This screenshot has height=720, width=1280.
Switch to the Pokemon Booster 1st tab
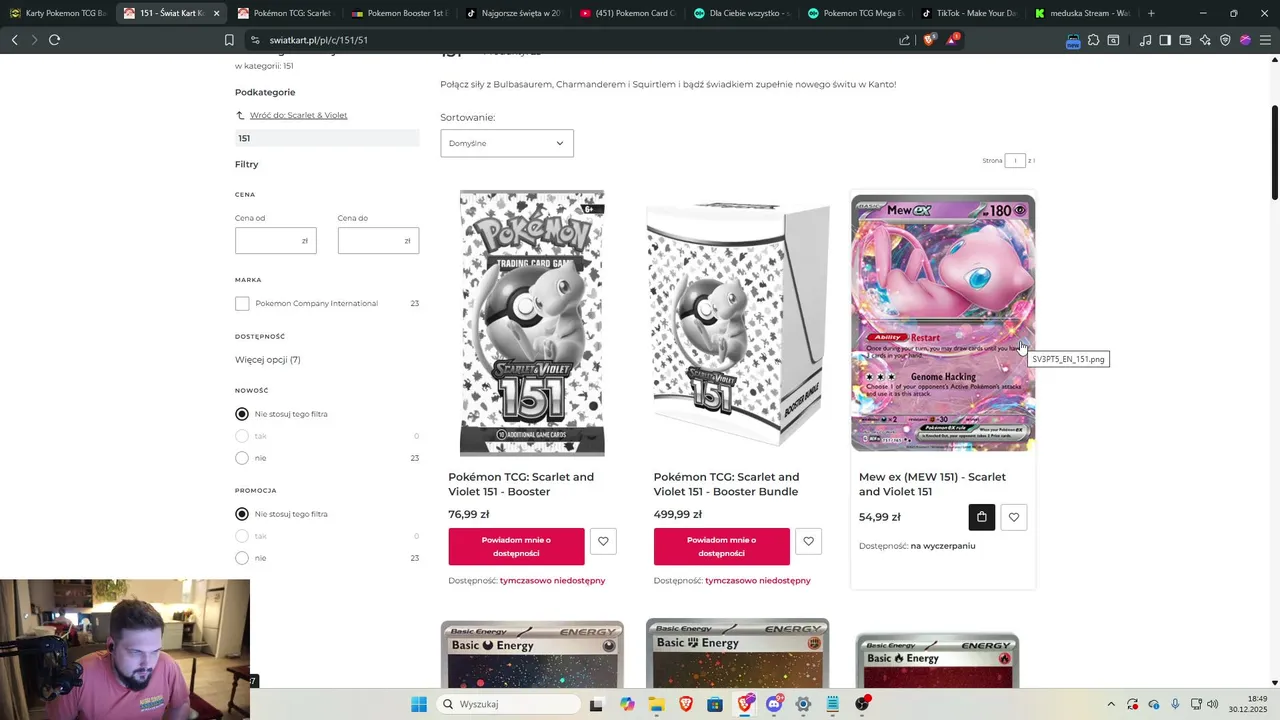click(x=398, y=13)
